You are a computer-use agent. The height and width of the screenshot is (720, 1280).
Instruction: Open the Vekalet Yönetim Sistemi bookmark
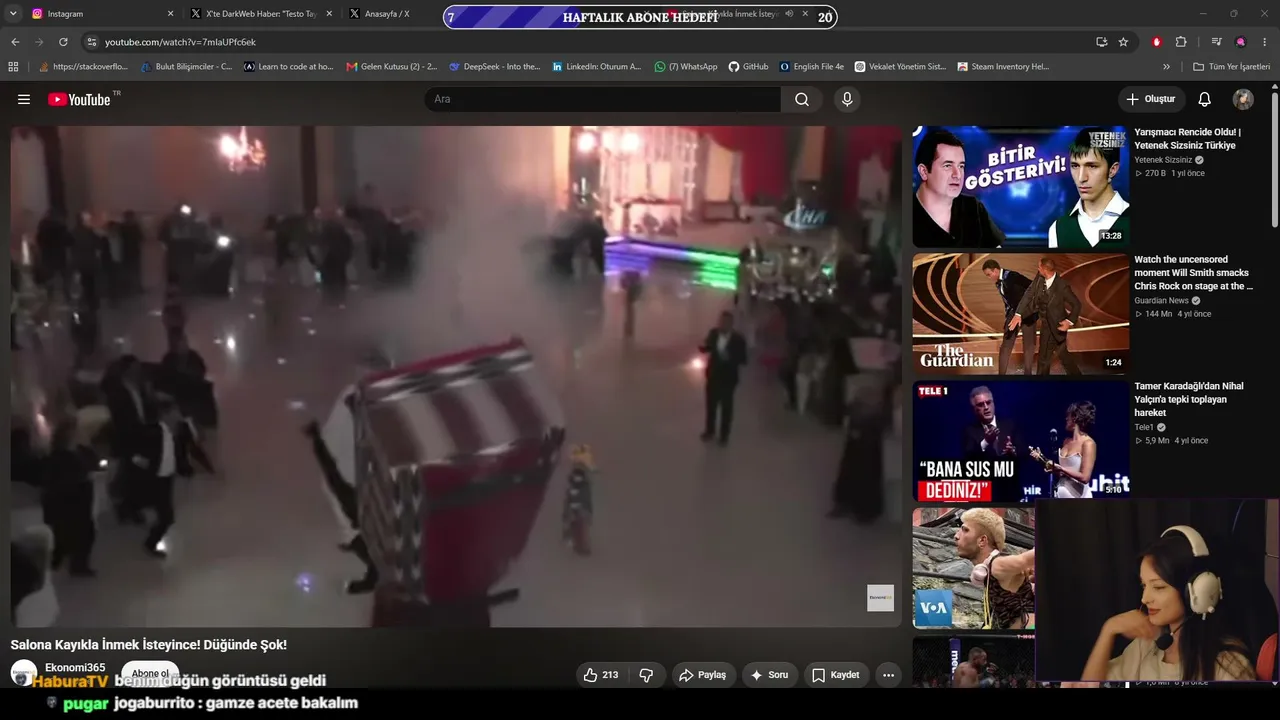900,67
